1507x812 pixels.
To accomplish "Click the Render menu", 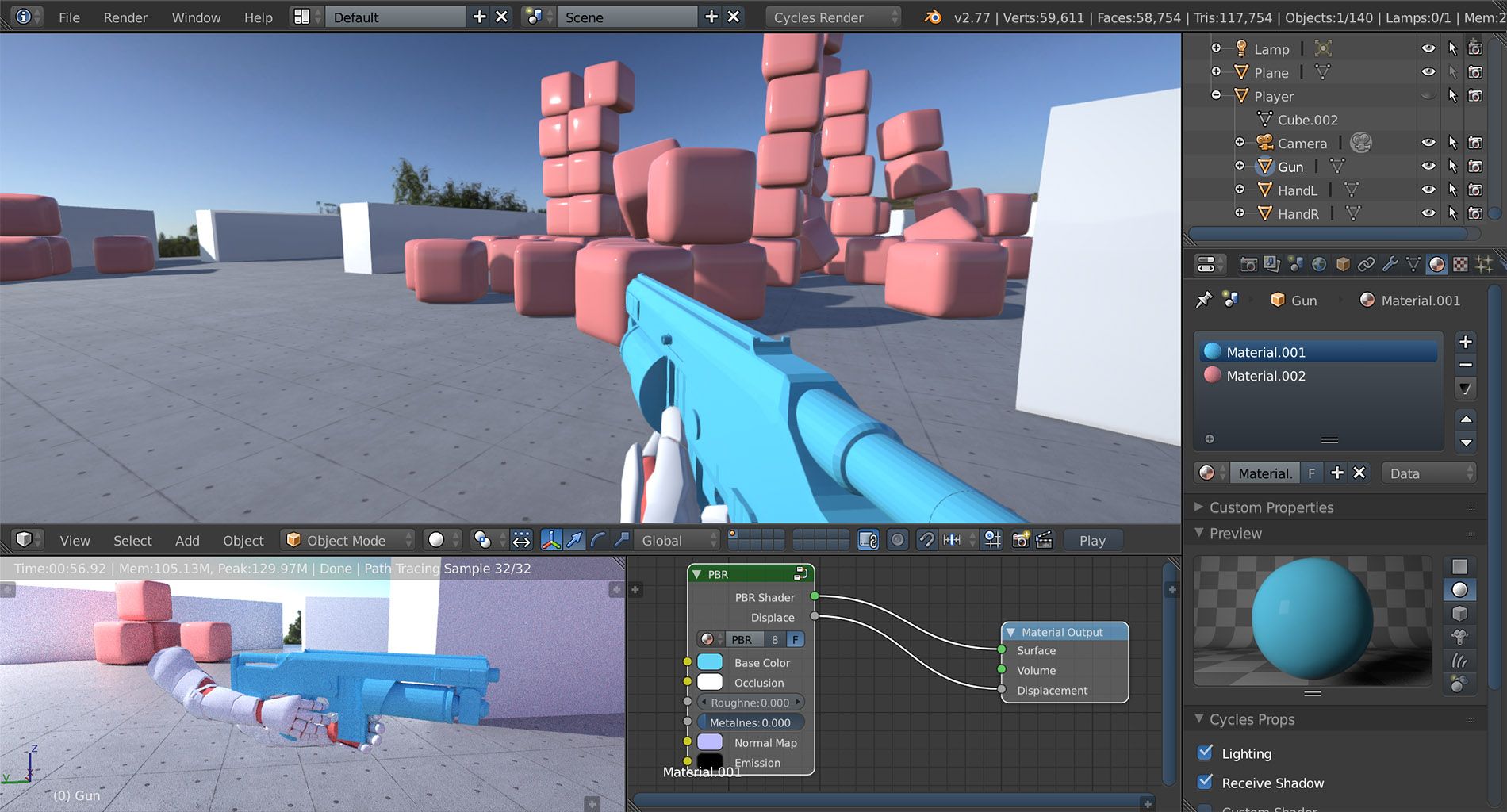I will (125, 17).
